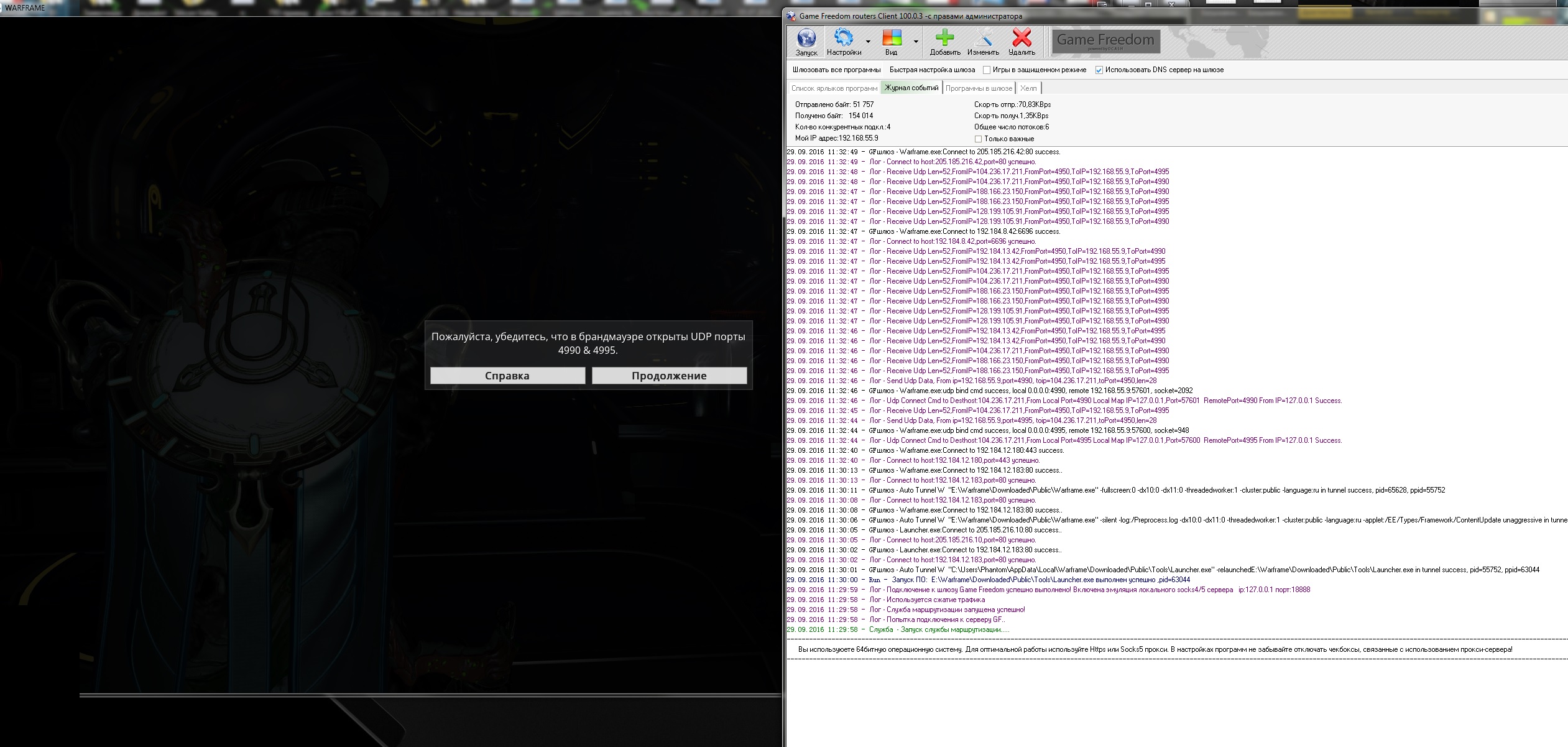The height and width of the screenshot is (747, 1568).
Task: Click the Вид colored squares icon
Action: [x=892, y=38]
